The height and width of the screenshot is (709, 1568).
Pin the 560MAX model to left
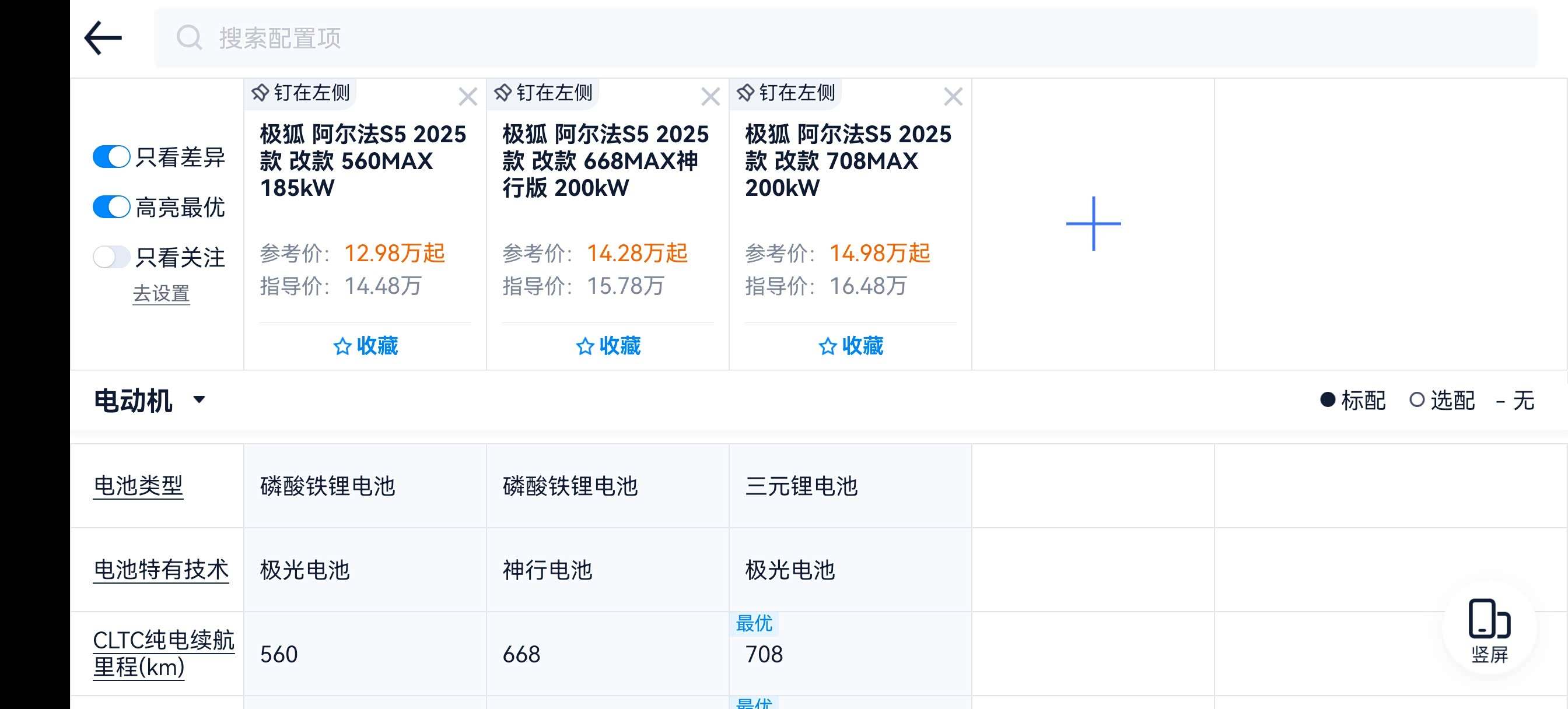(302, 93)
